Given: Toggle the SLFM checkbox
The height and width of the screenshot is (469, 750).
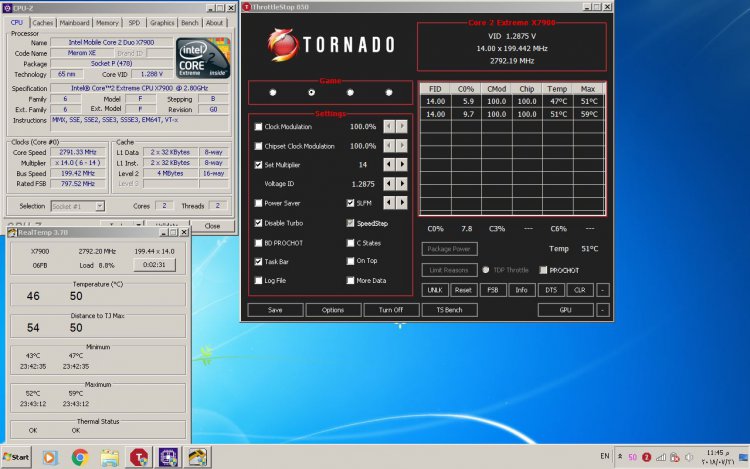Looking at the screenshot, I should (x=350, y=203).
